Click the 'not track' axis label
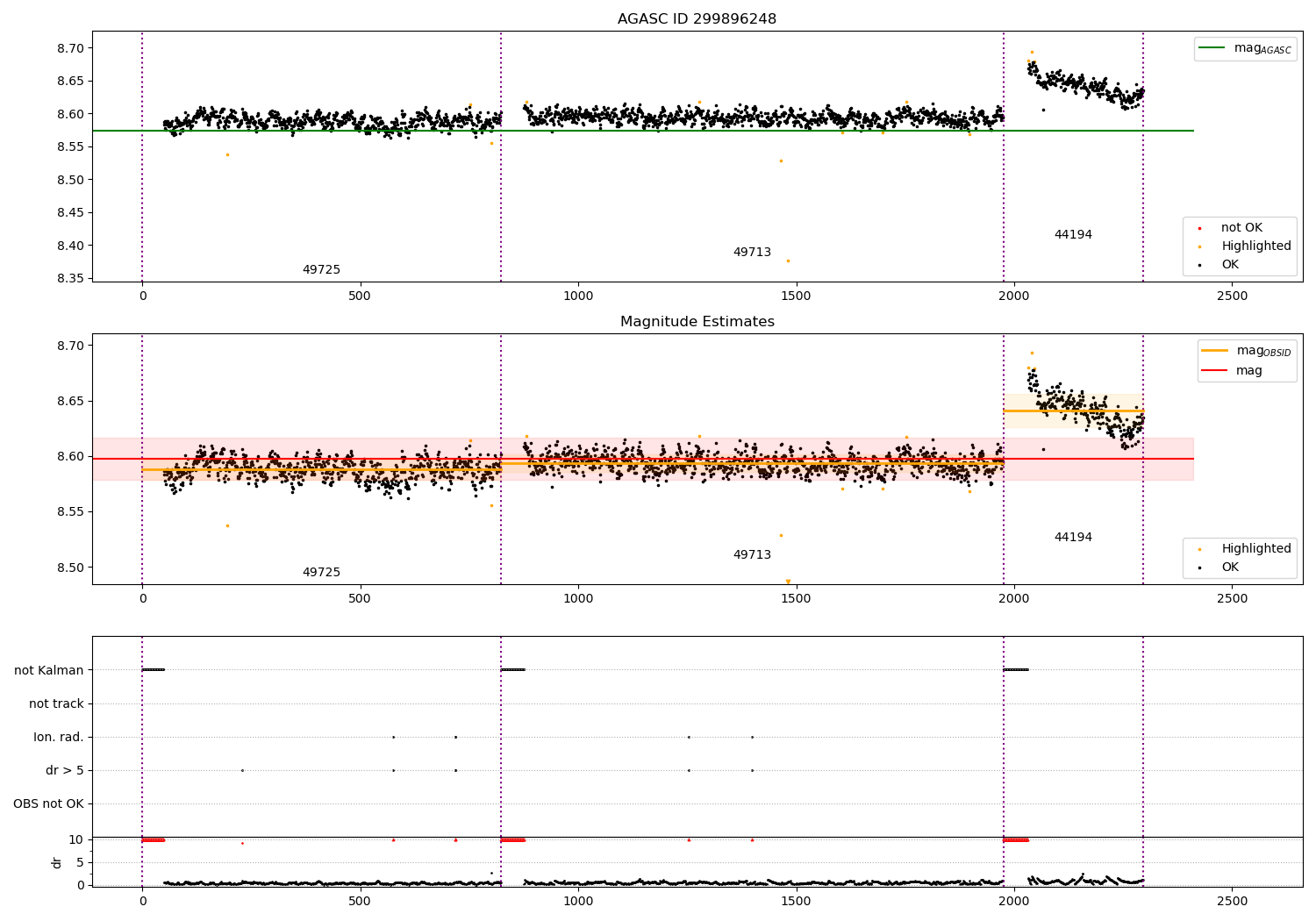 56,704
